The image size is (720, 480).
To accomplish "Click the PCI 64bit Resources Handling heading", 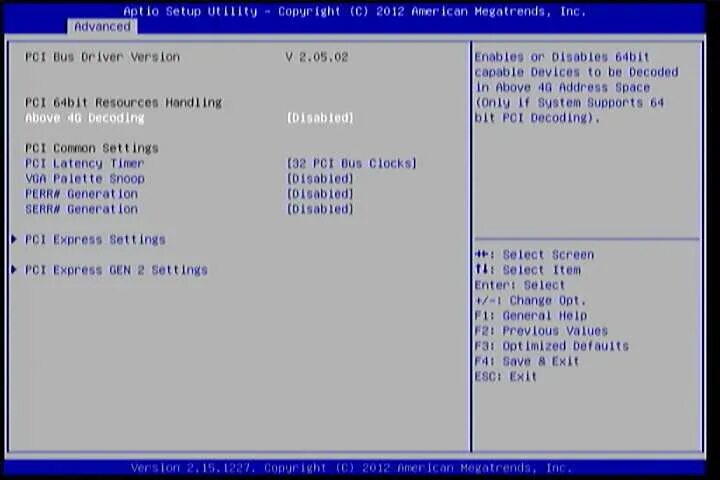I will pyautogui.click(x=123, y=102).
